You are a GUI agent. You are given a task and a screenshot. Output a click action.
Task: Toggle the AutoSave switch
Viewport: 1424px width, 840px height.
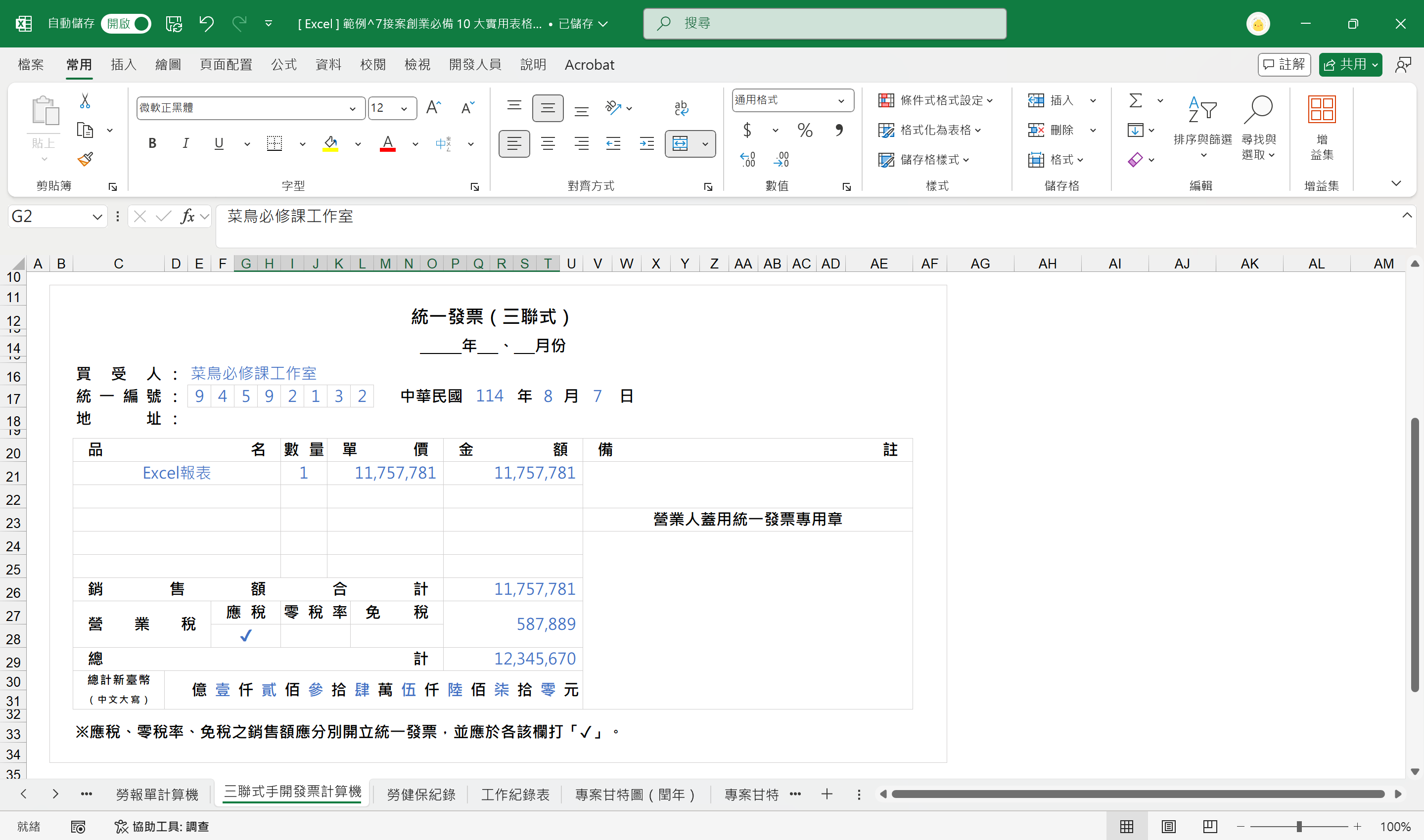126,23
